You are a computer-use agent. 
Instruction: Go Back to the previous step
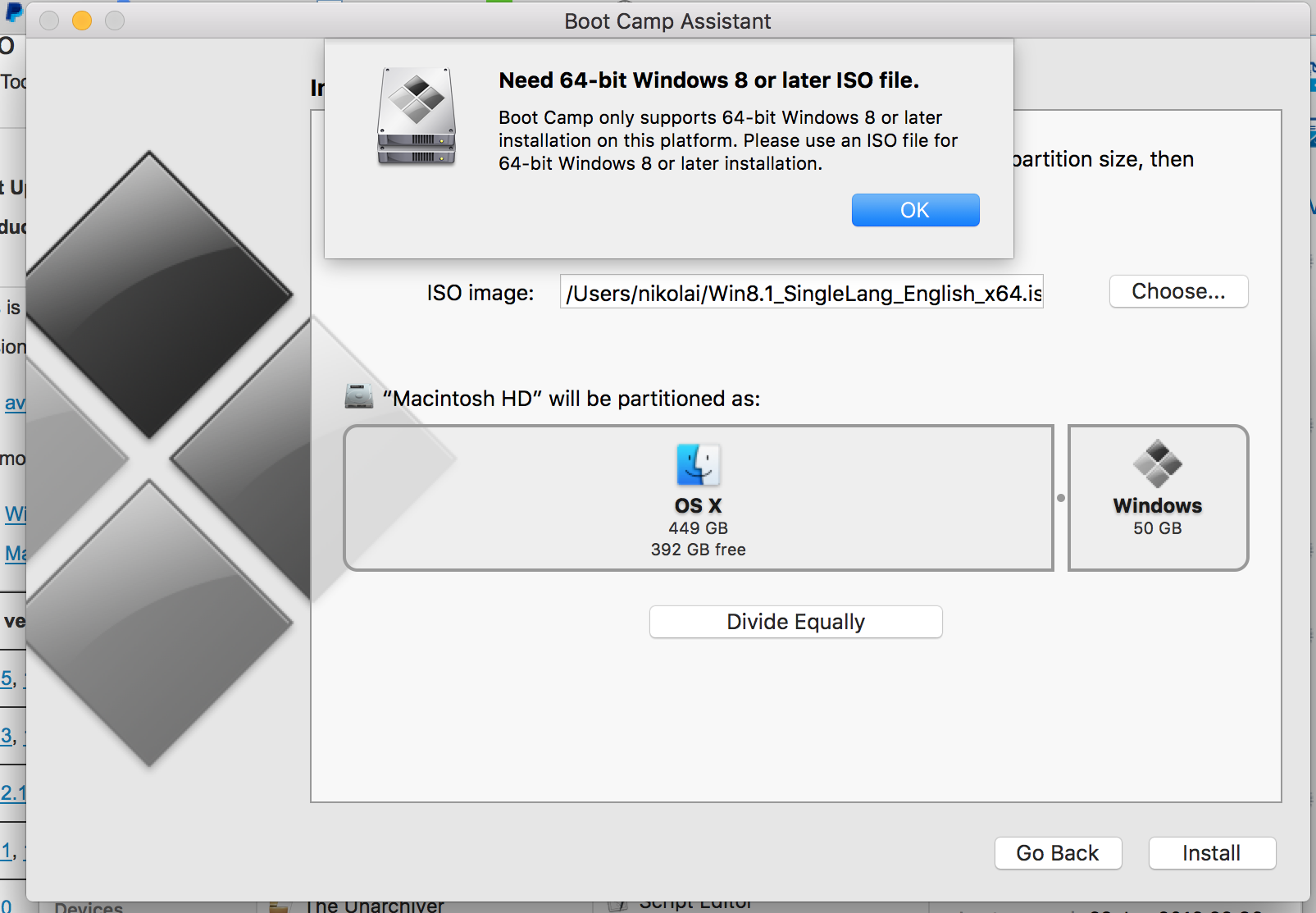pos(1058,853)
